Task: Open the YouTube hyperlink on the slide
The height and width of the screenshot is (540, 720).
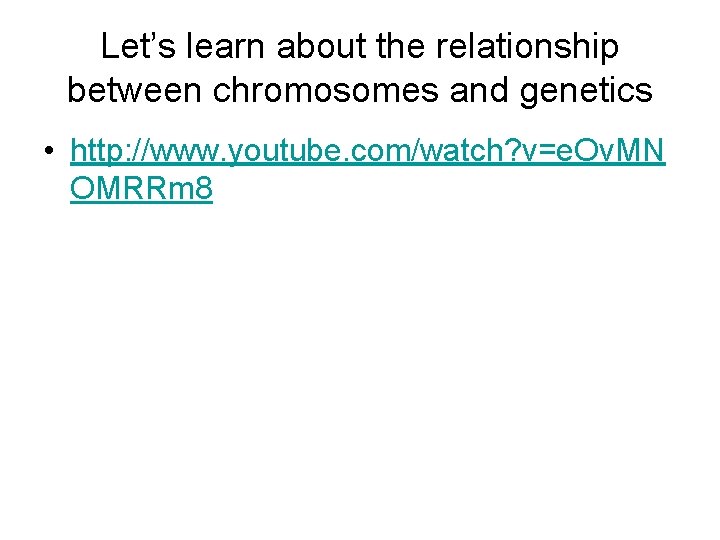Action: (x=360, y=153)
